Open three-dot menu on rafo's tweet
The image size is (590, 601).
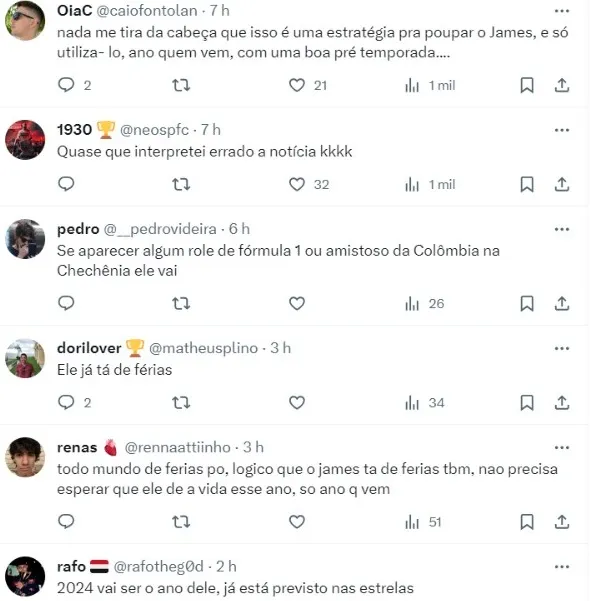tap(562, 567)
